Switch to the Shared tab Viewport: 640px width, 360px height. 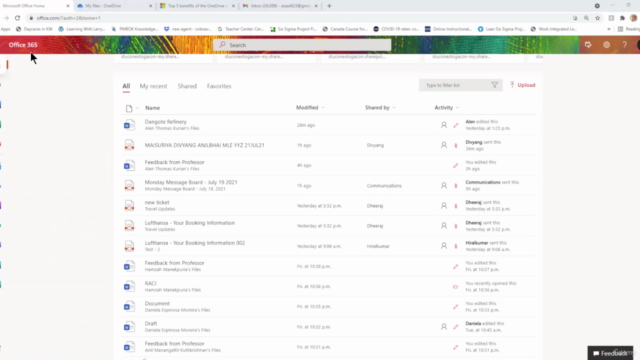click(187, 86)
